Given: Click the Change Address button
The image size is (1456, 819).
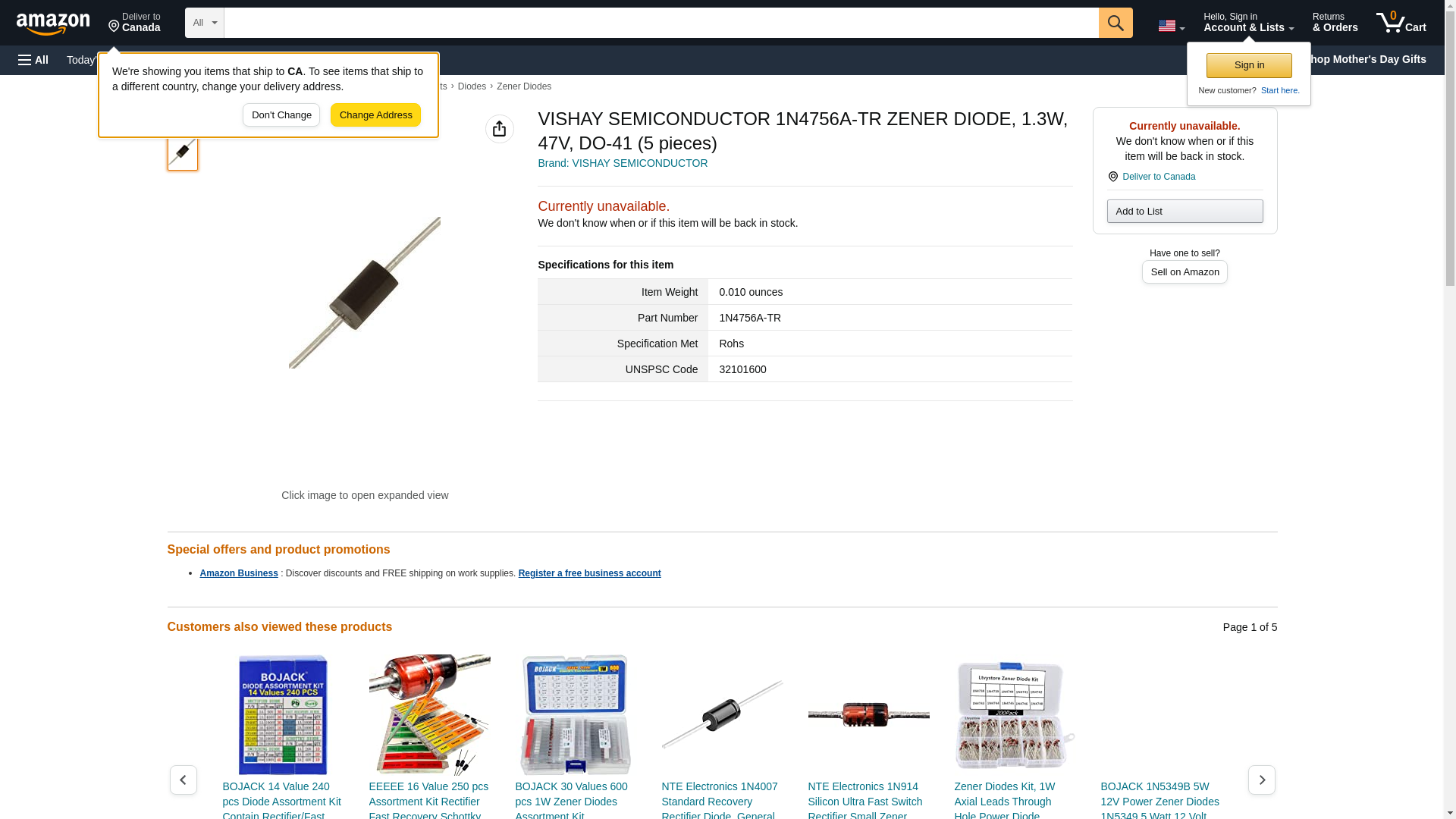Looking at the screenshot, I should pyautogui.click(x=375, y=115).
